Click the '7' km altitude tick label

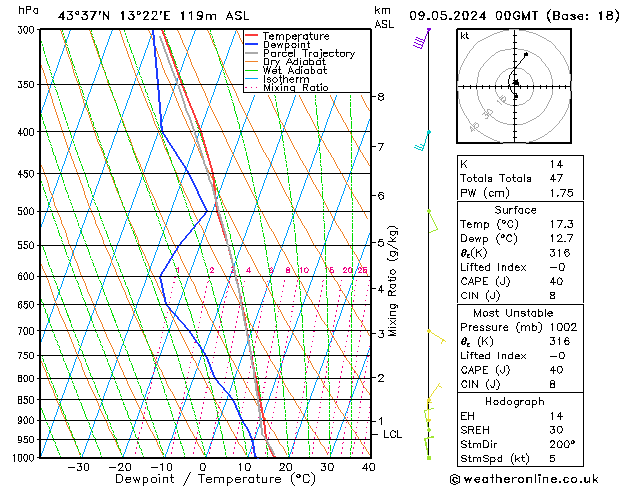coord(381,146)
